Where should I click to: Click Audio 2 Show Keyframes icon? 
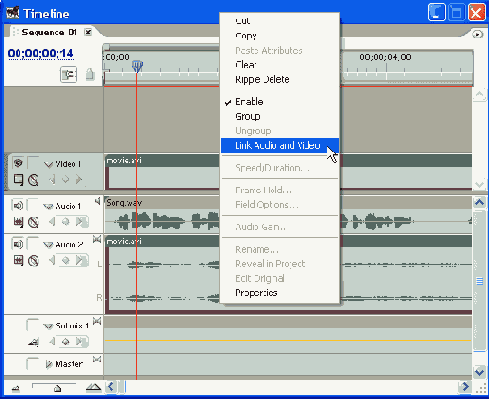[x=33, y=260]
